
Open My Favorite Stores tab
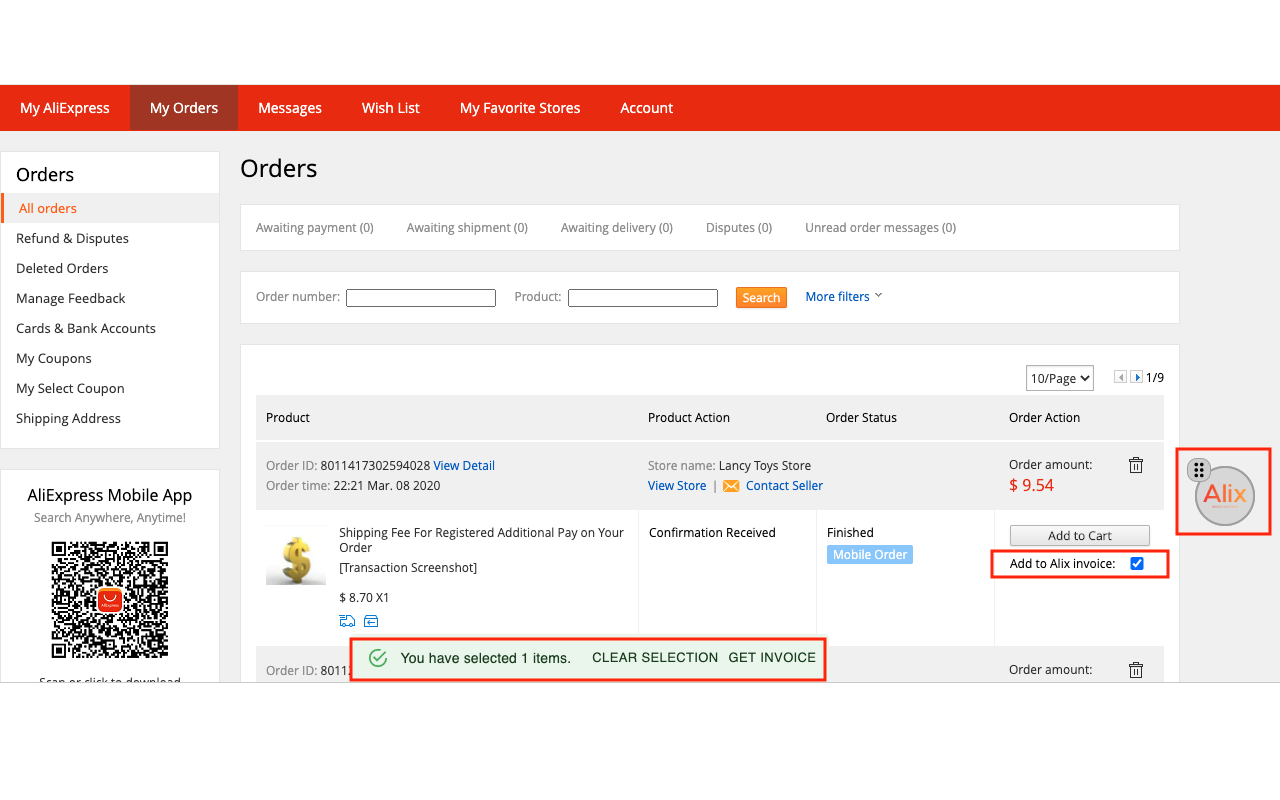[x=520, y=108]
